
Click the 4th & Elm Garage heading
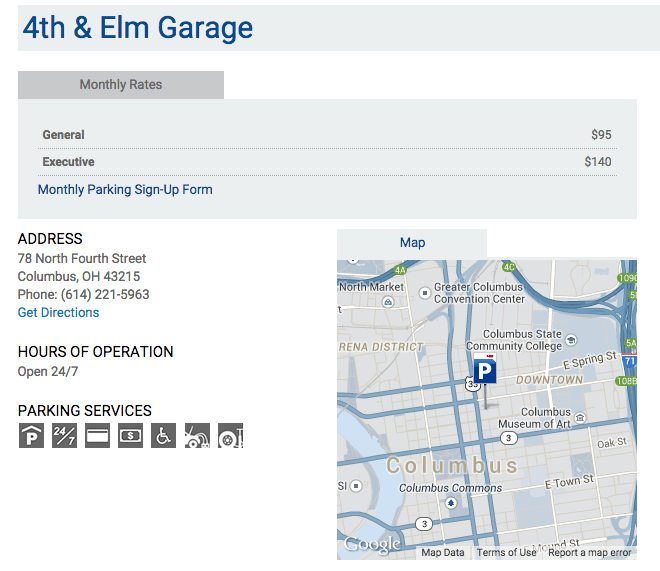coord(138,28)
